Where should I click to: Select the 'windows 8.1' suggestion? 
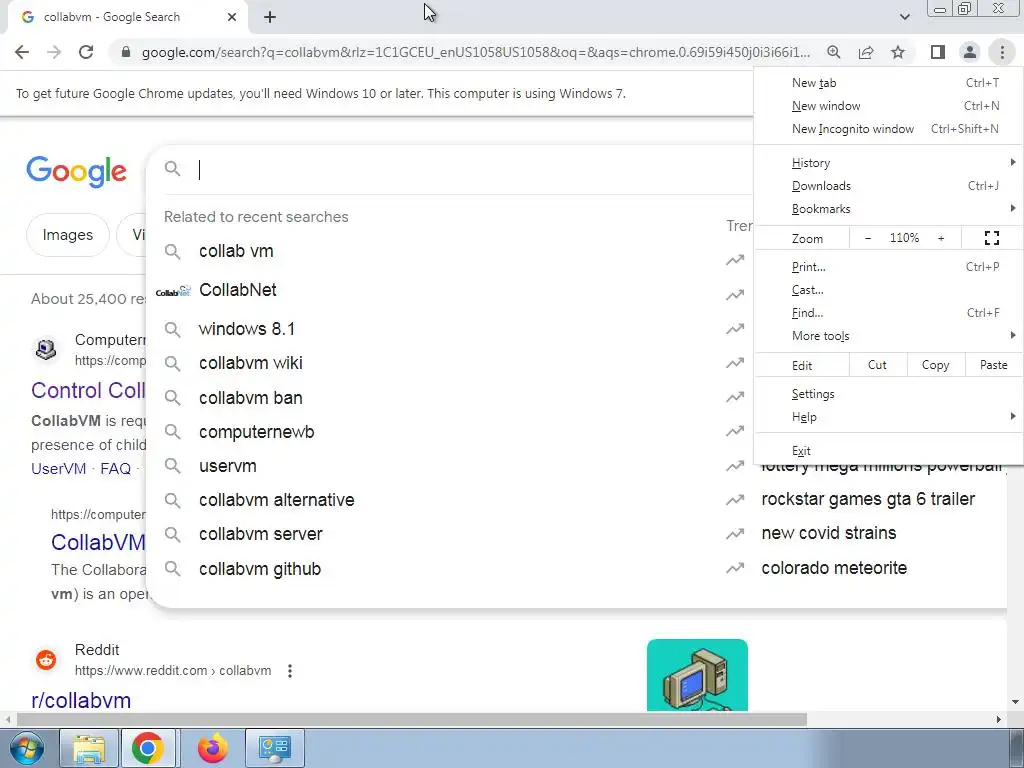tap(247, 328)
